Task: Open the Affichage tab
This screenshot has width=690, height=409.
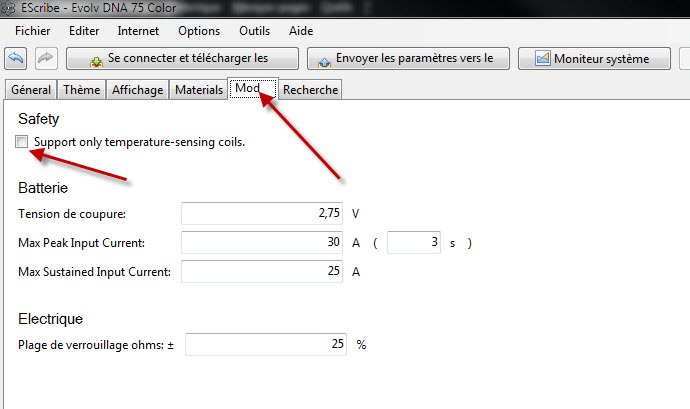Action: pos(137,90)
